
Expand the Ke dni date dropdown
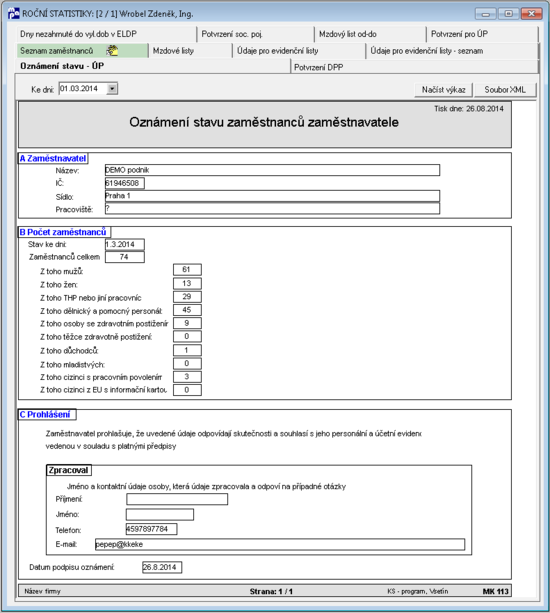[x=112, y=89]
